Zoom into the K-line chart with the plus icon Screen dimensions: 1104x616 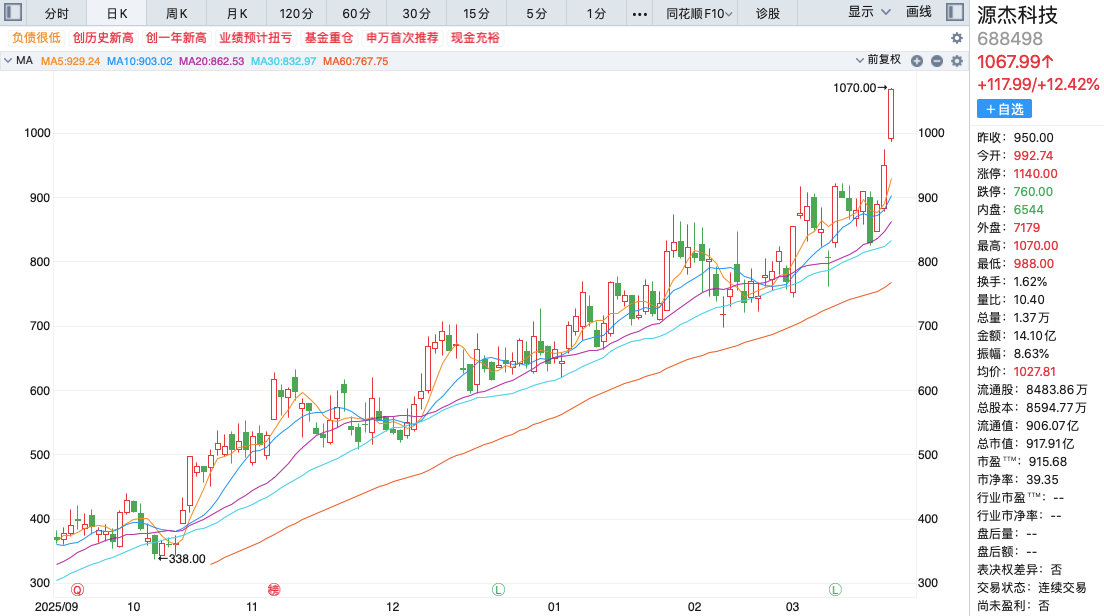tap(916, 61)
